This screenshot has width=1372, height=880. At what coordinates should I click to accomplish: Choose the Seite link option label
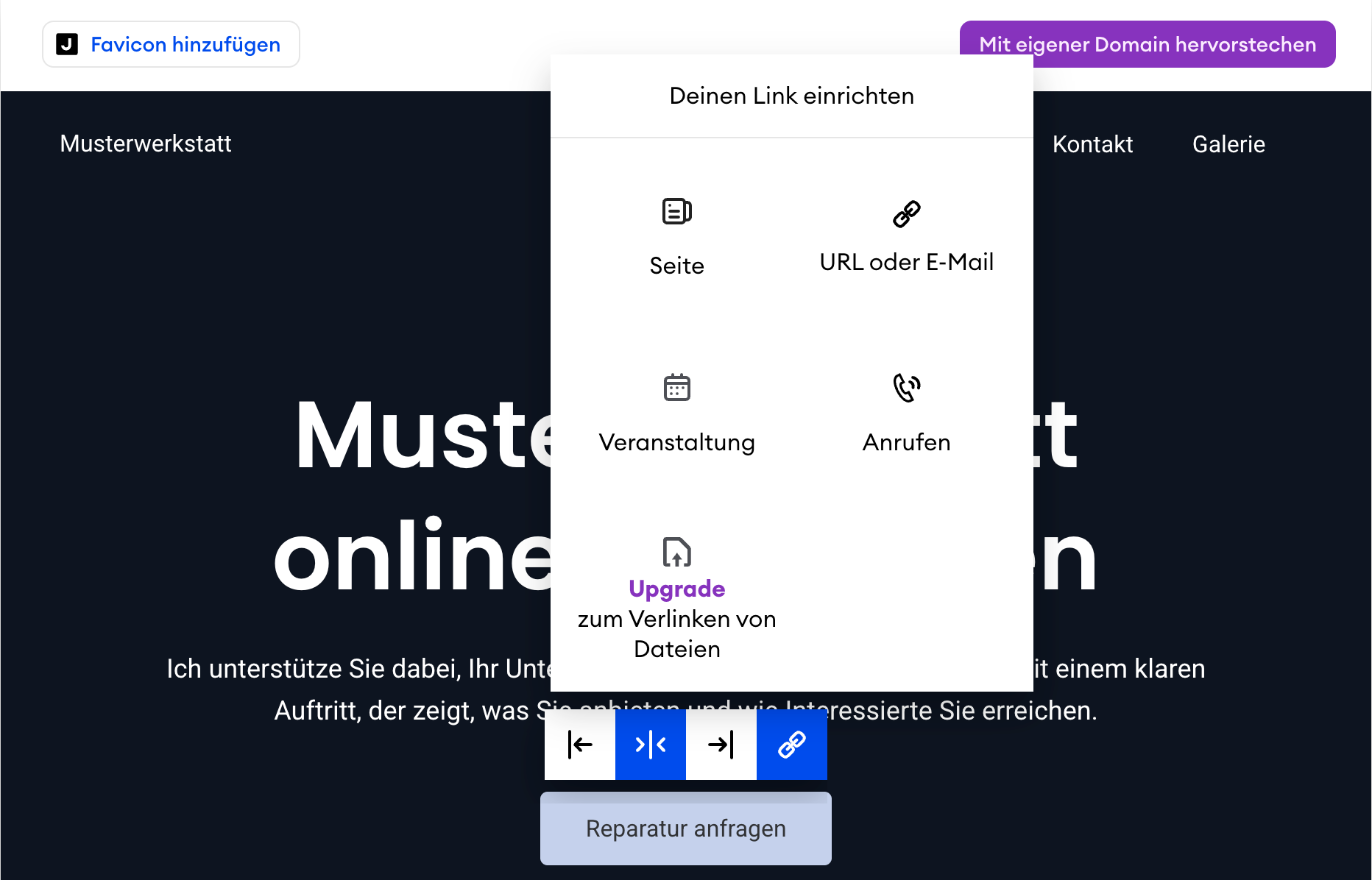[677, 266]
